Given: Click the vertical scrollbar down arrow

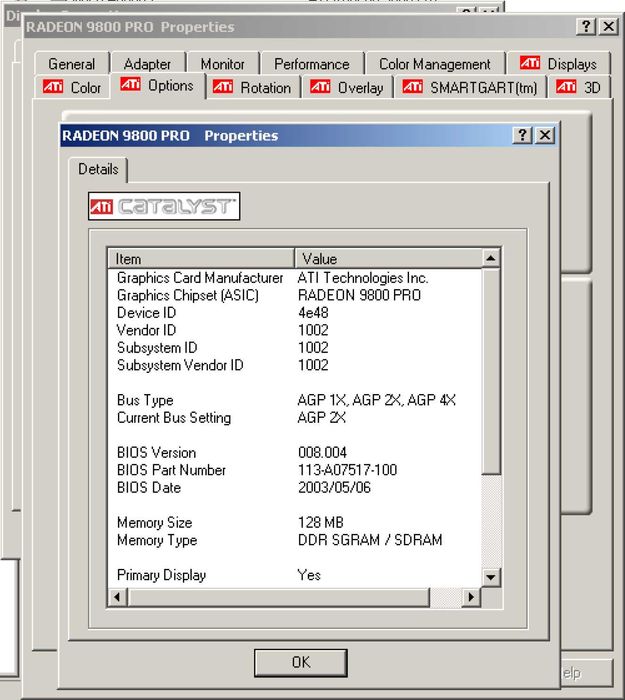Looking at the screenshot, I should (x=491, y=577).
